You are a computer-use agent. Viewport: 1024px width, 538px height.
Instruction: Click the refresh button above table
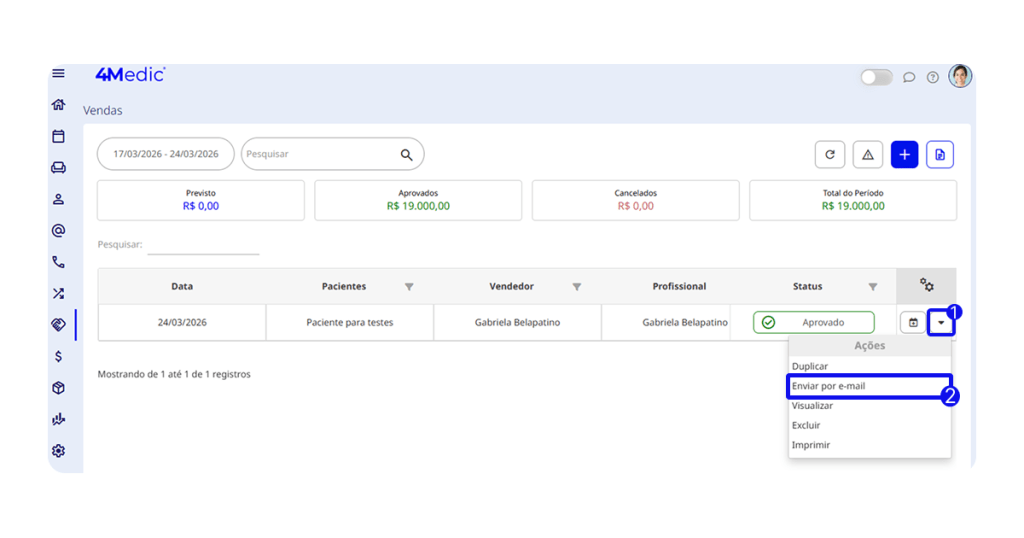click(x=829, y=154)
